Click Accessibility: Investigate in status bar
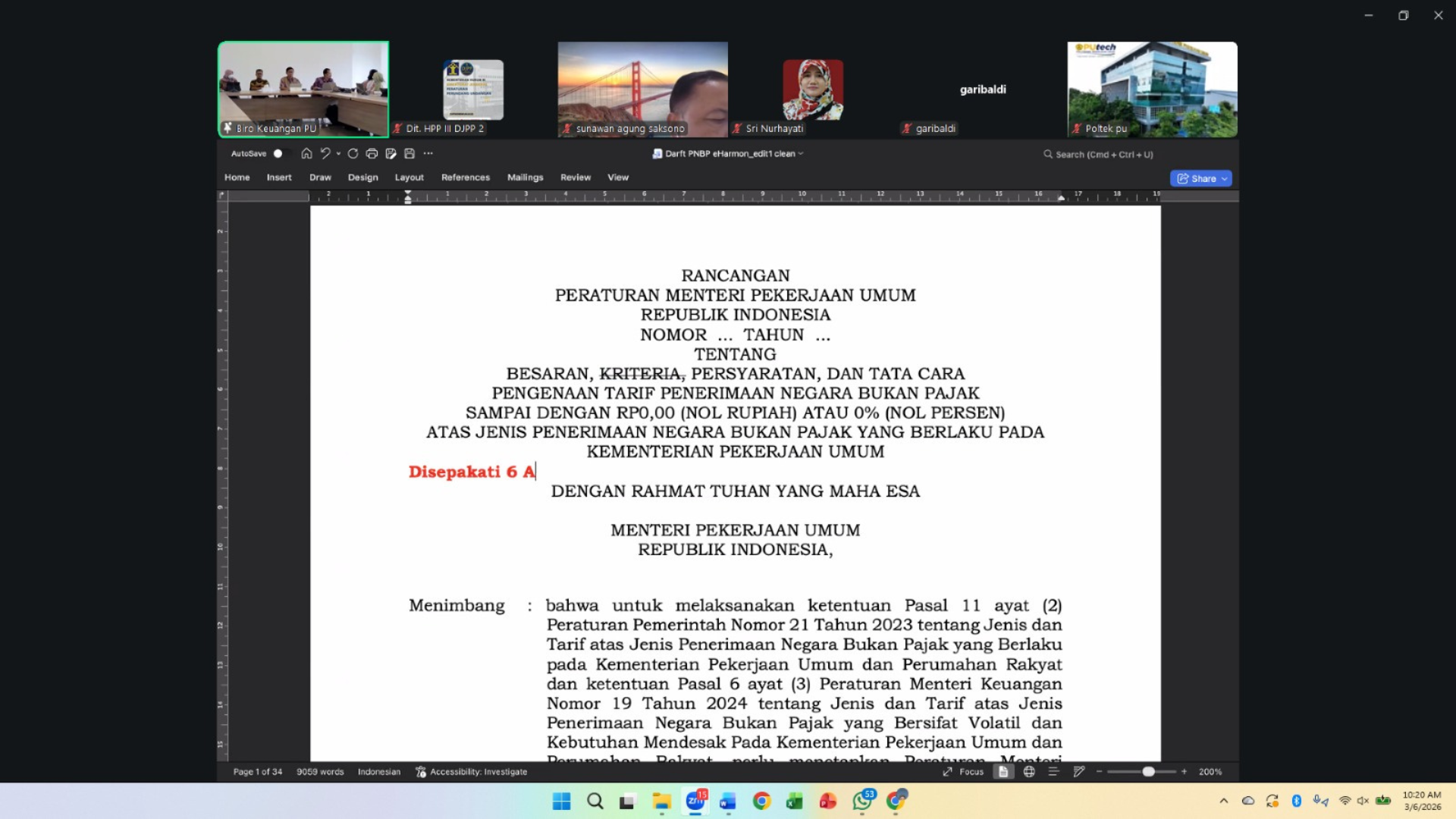 471,772
